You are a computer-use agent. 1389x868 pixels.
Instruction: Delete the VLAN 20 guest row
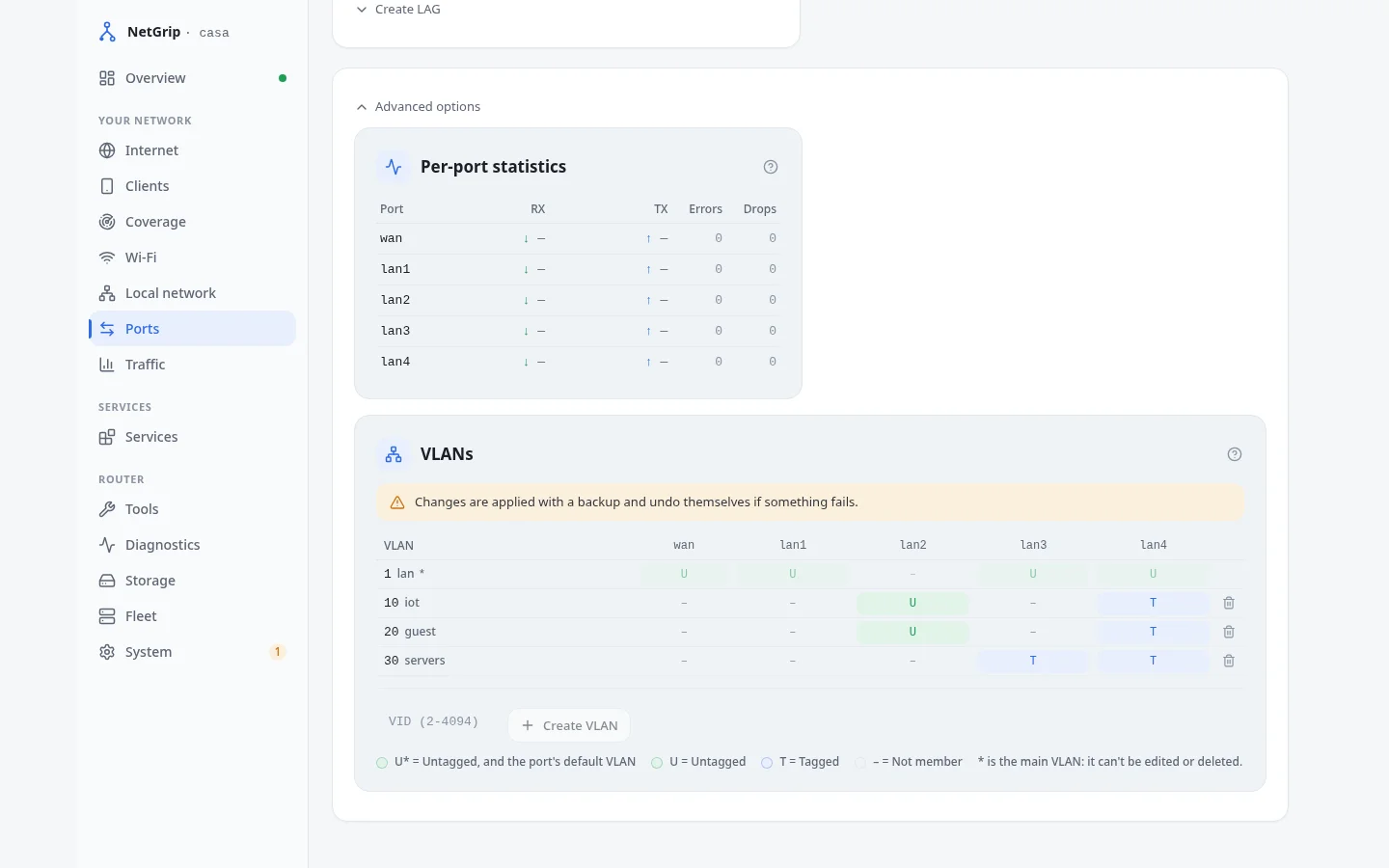click(x=1229, y=632)
